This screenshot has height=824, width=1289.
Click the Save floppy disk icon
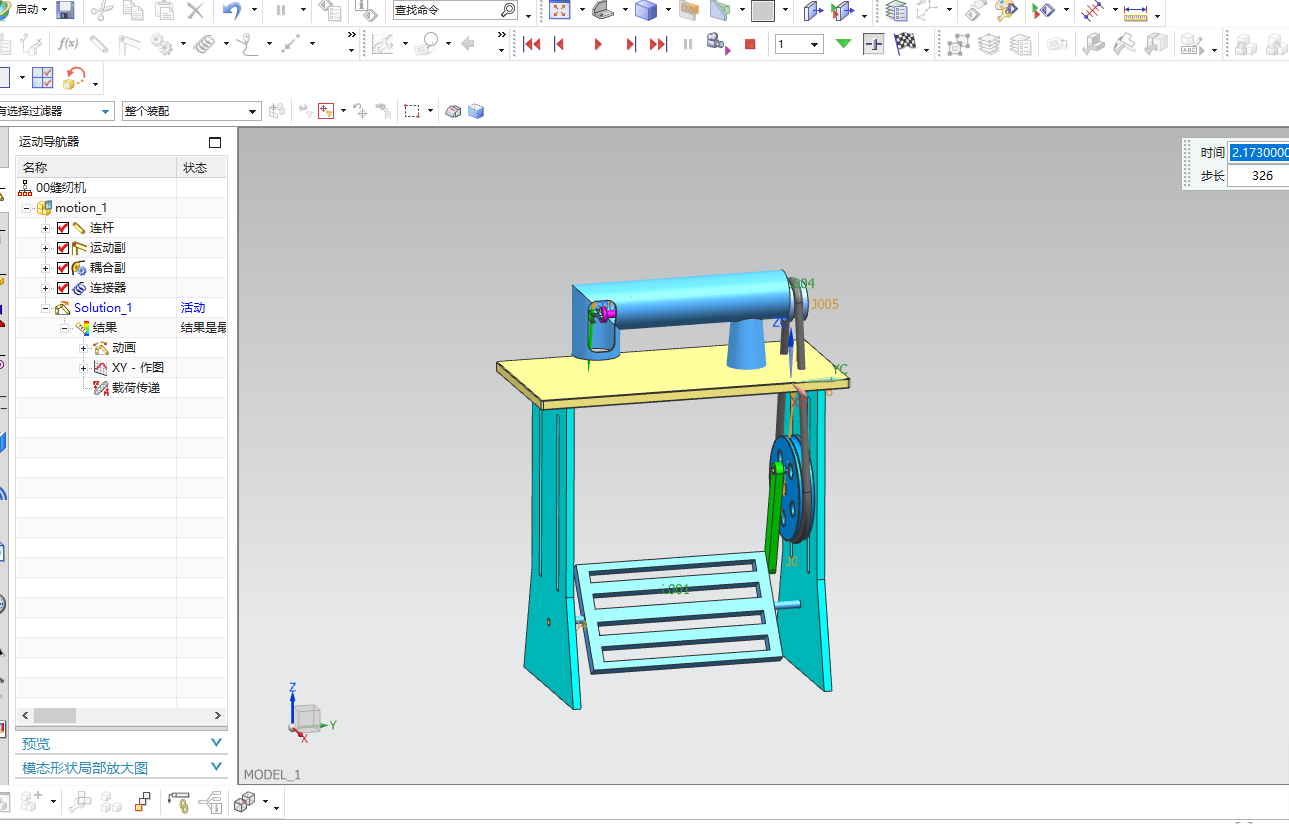(x=65, y=11)
